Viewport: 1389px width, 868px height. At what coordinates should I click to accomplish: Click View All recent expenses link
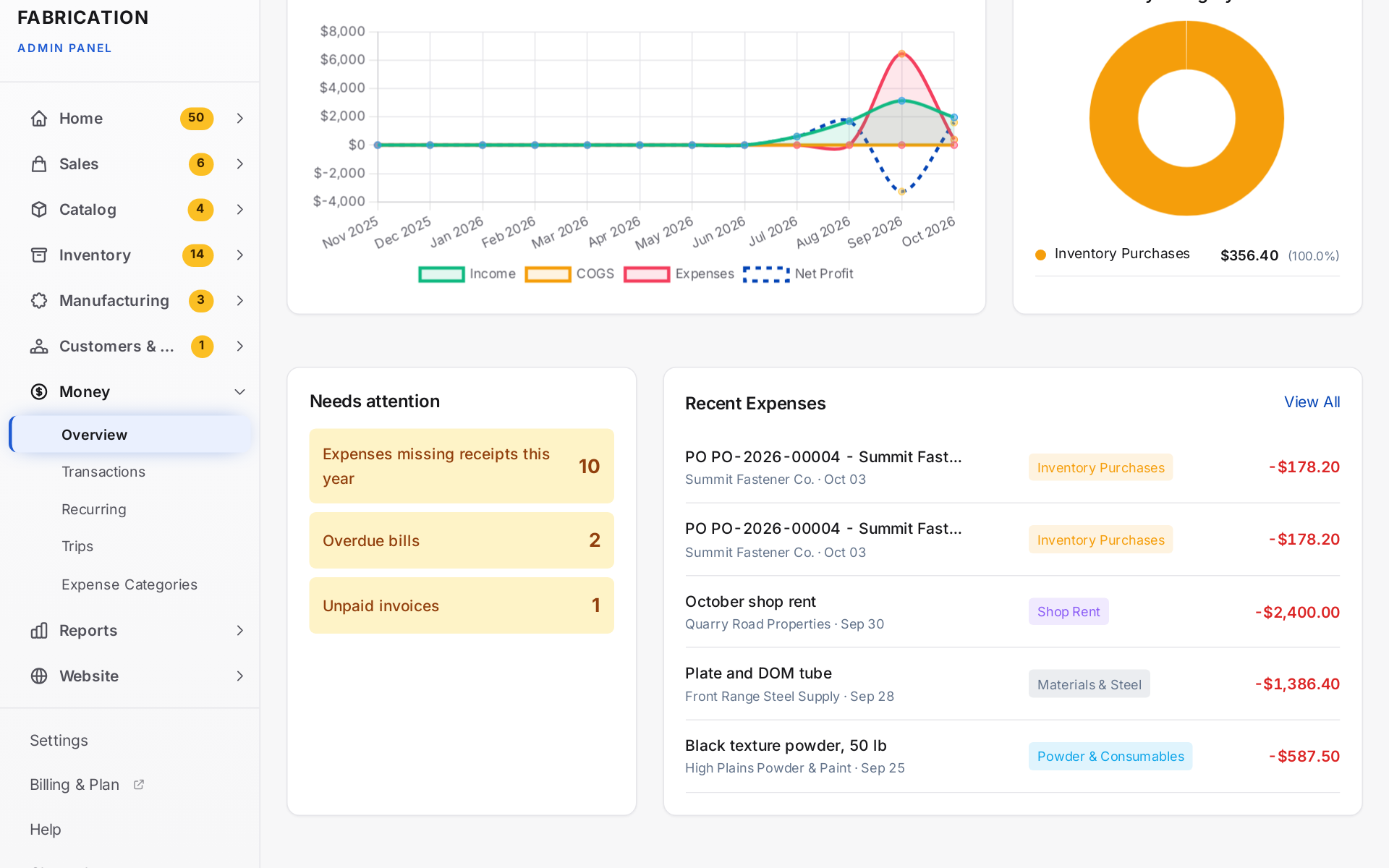1312,402
